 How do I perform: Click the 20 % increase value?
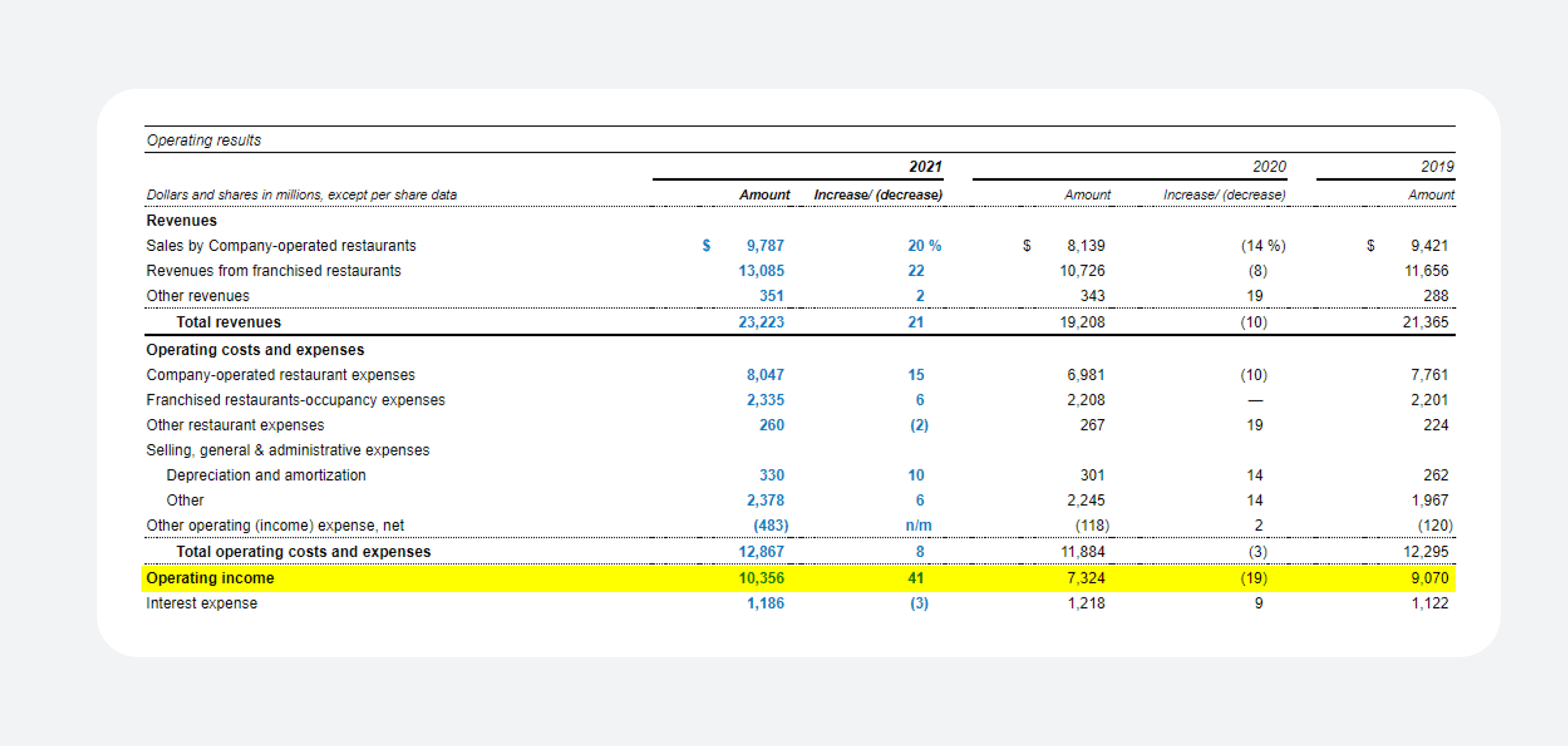925,245
